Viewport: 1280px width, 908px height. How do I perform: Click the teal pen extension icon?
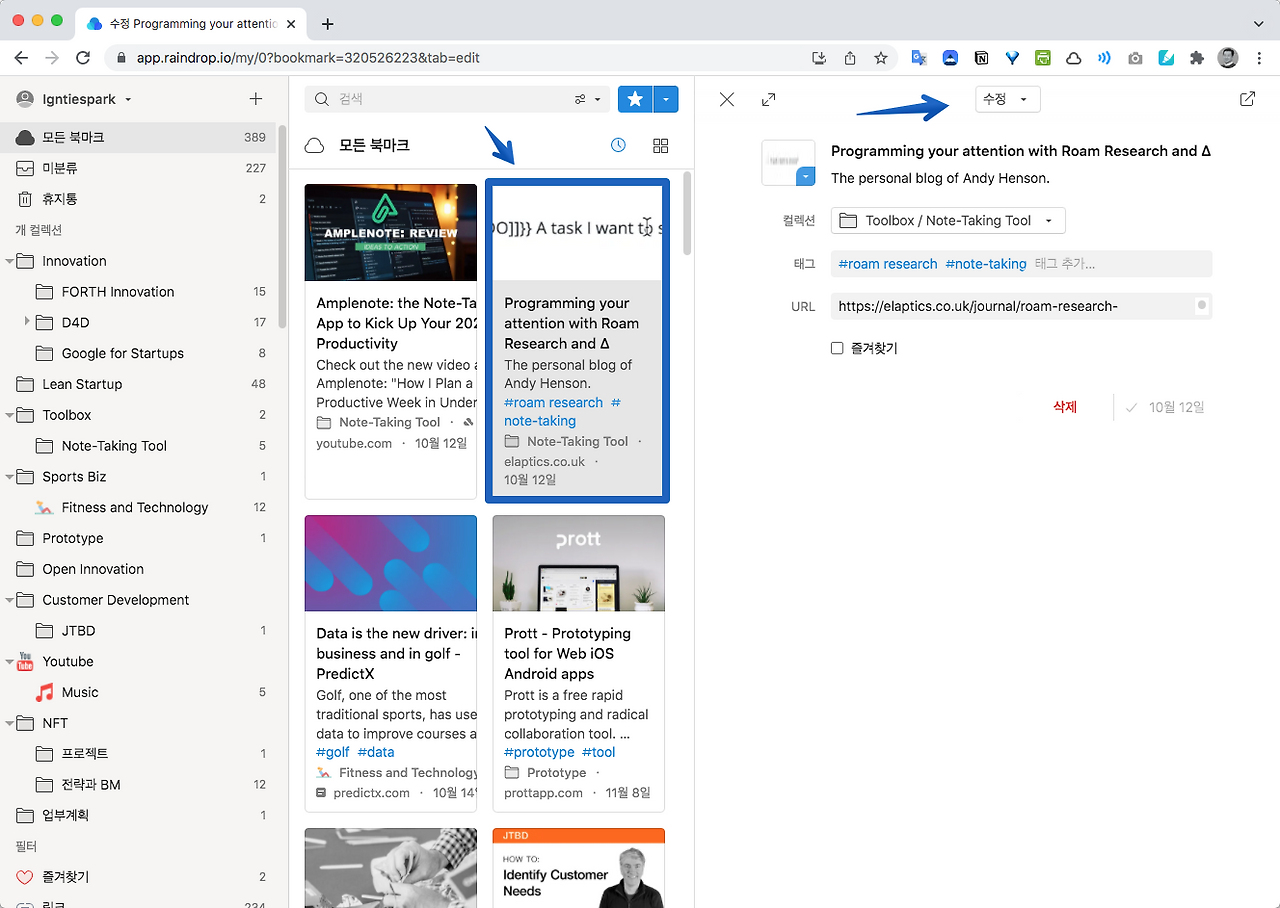point(1166,58)
